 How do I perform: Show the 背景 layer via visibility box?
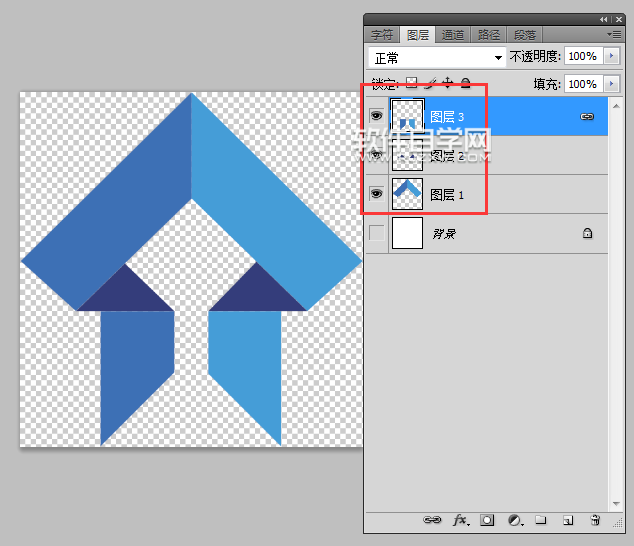point(377,233)
